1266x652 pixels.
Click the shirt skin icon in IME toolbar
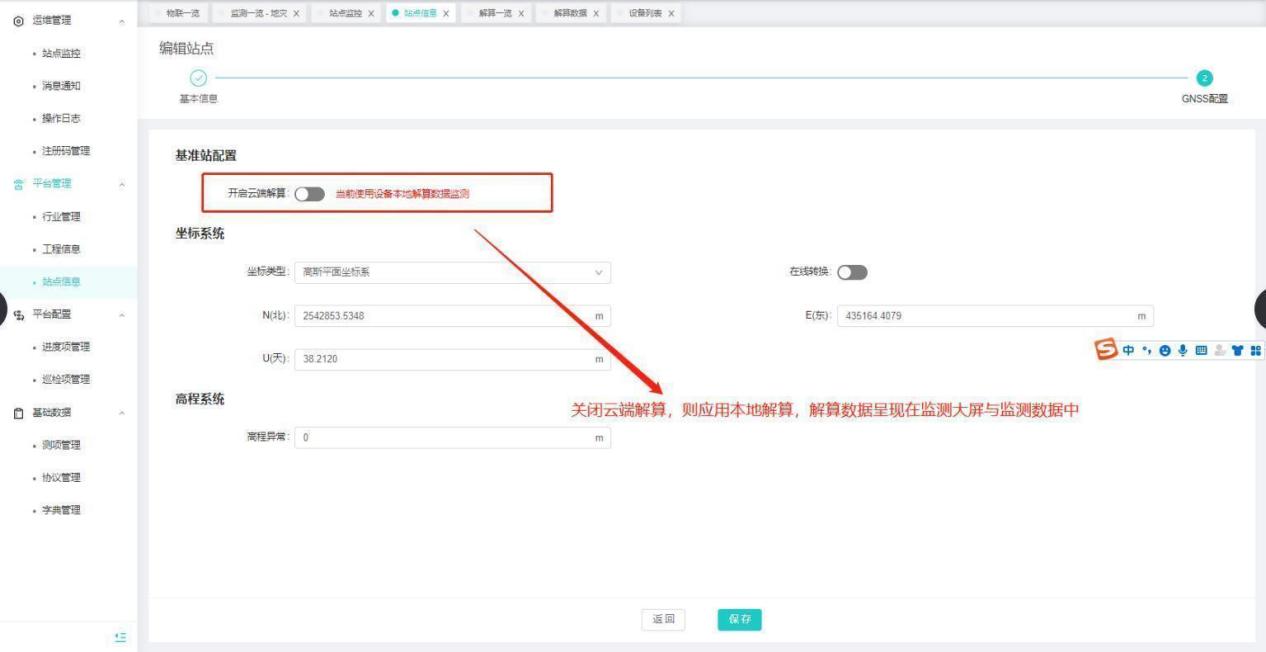tap(1236, 351)
